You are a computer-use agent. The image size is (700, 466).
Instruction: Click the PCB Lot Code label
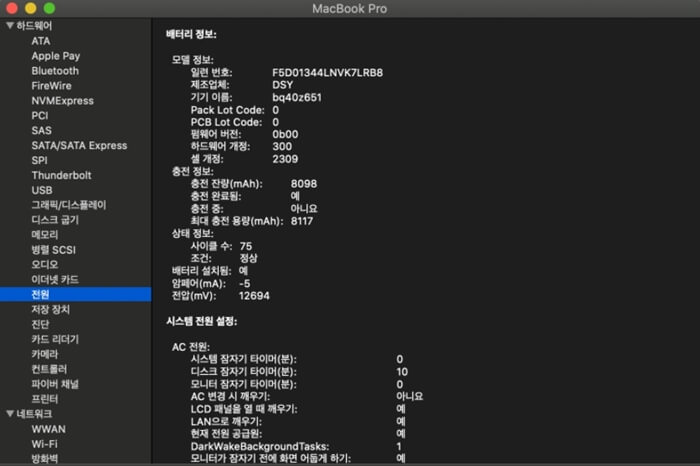coord(226,122)
